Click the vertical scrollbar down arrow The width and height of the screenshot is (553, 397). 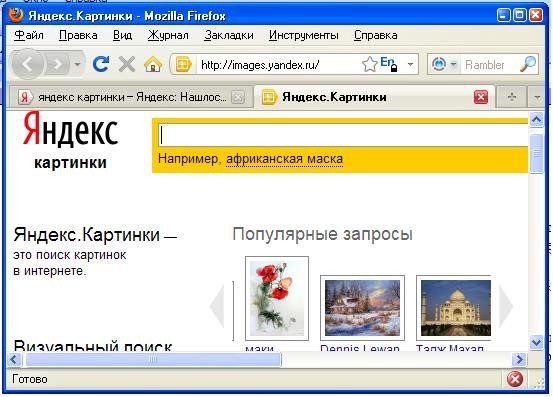(x=536, y=342)
